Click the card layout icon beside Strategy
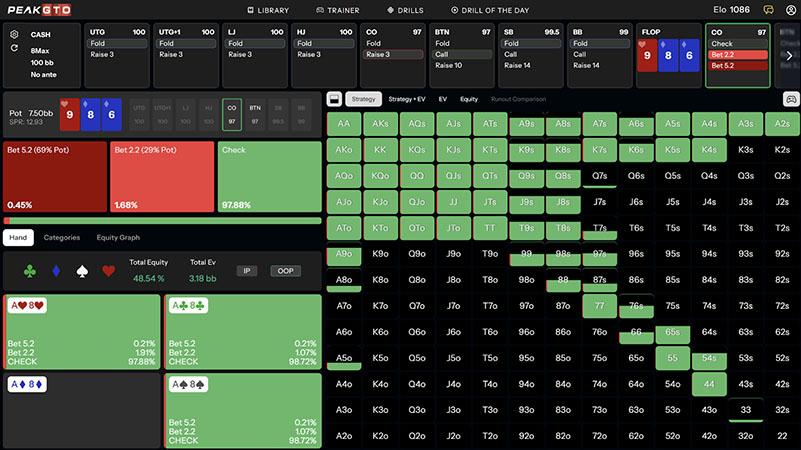The width and height of the screenshot is (801, 450). pyautogui.click(x=334, y=99)
